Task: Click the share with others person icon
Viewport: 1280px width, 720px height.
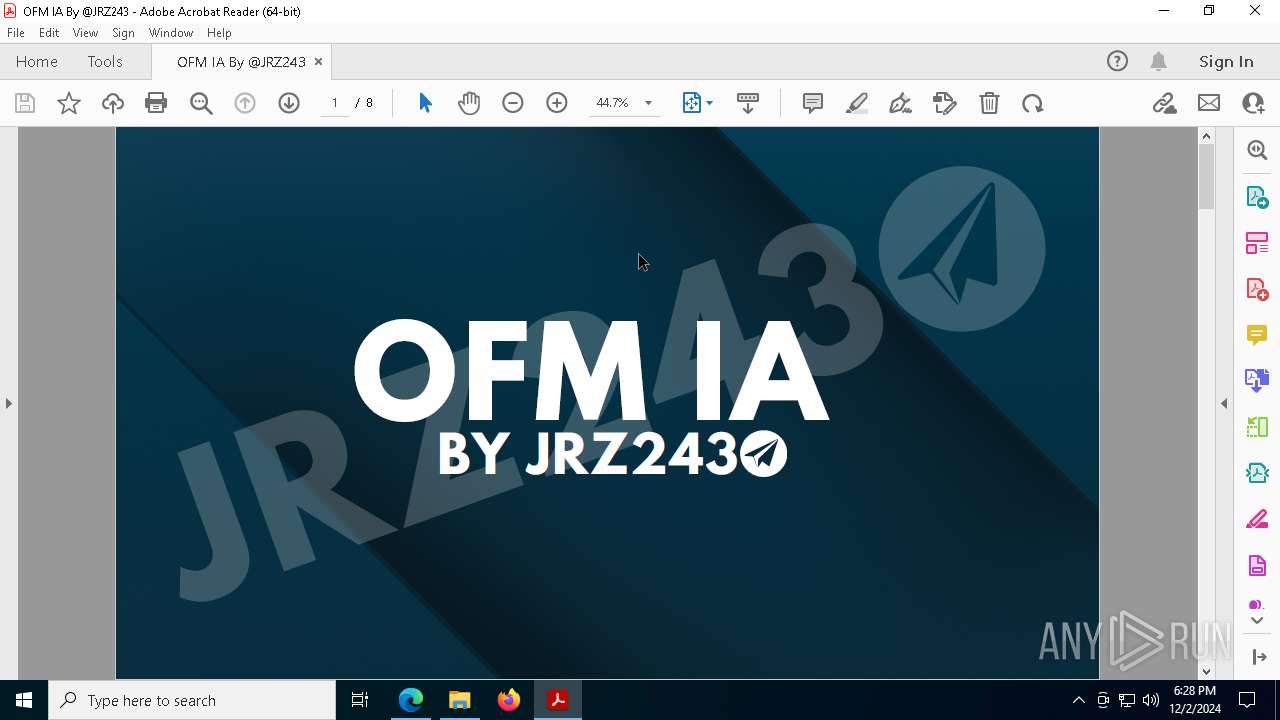Action: pos(1253,103)
